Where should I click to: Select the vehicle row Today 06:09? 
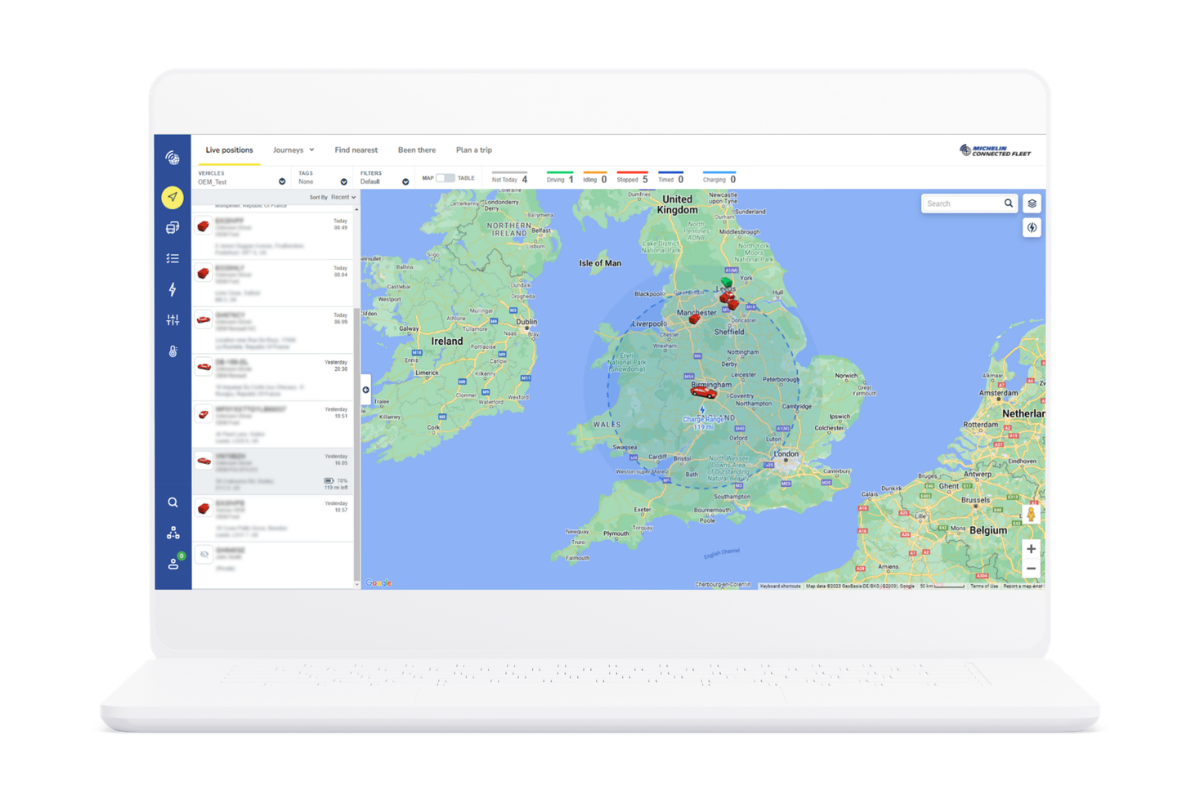point(273,330)
